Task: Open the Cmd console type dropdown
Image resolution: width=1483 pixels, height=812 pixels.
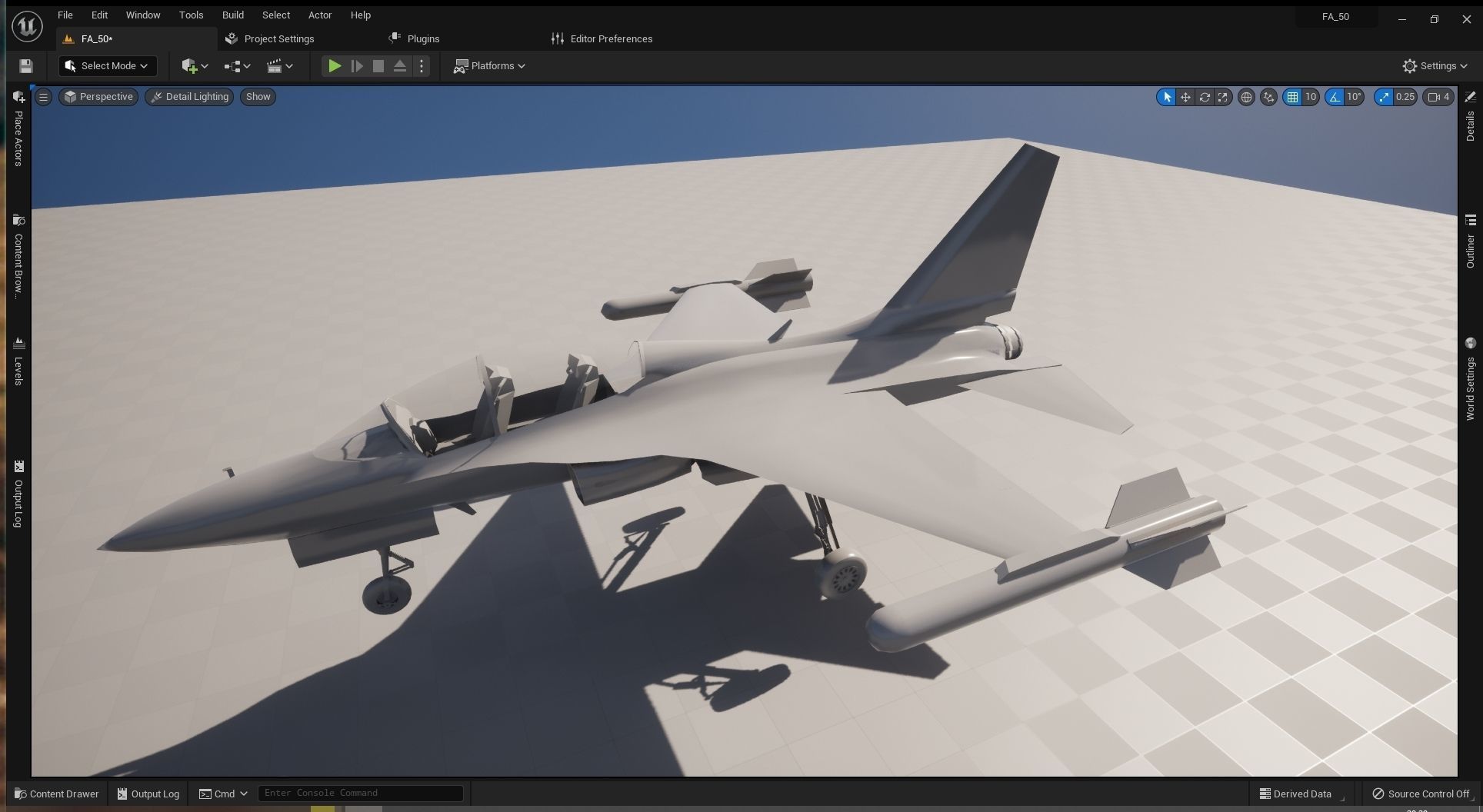Action: (224, 794)
